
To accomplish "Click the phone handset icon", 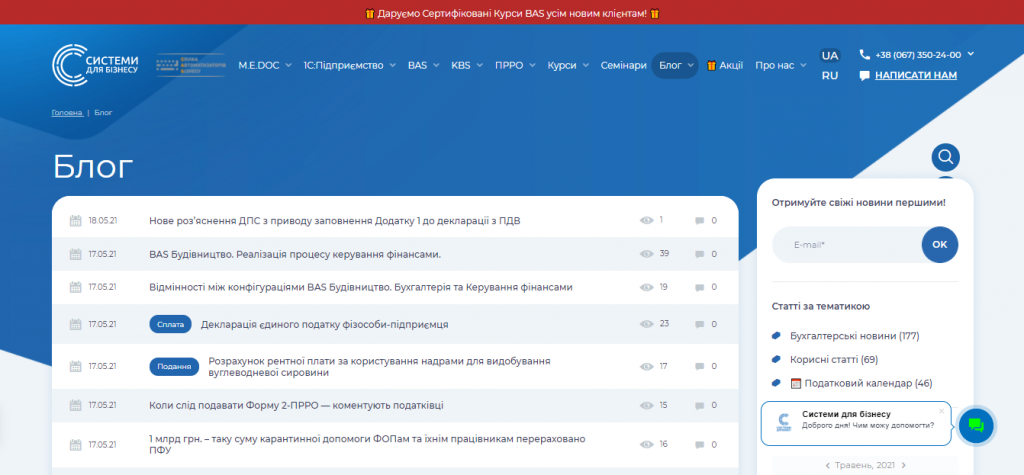I will (x=865, y=54).
